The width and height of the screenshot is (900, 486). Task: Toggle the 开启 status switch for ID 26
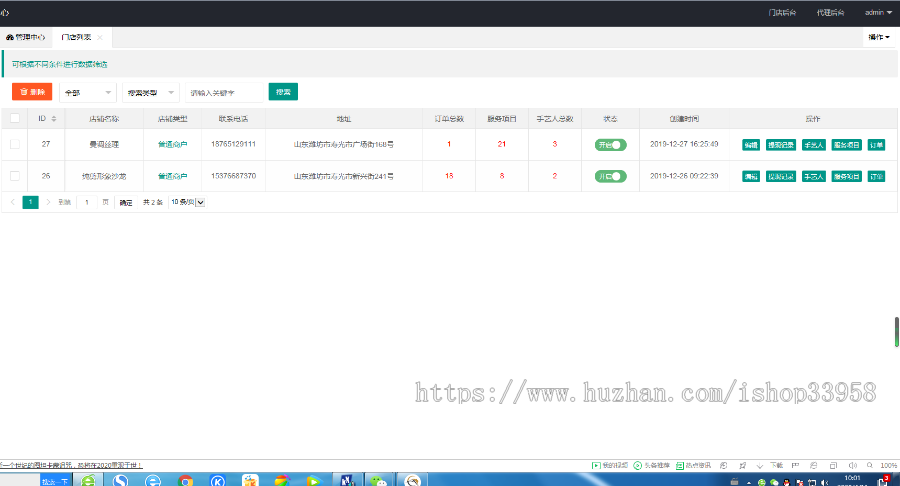[x=610, y=176]
